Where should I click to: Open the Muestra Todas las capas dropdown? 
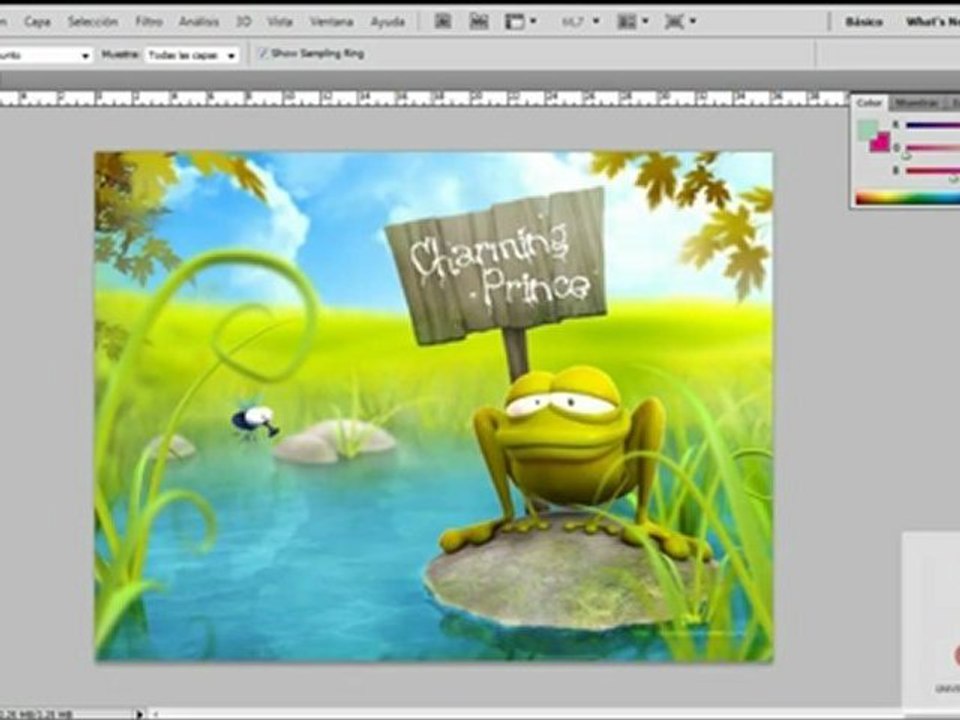(x=192, y=55)
